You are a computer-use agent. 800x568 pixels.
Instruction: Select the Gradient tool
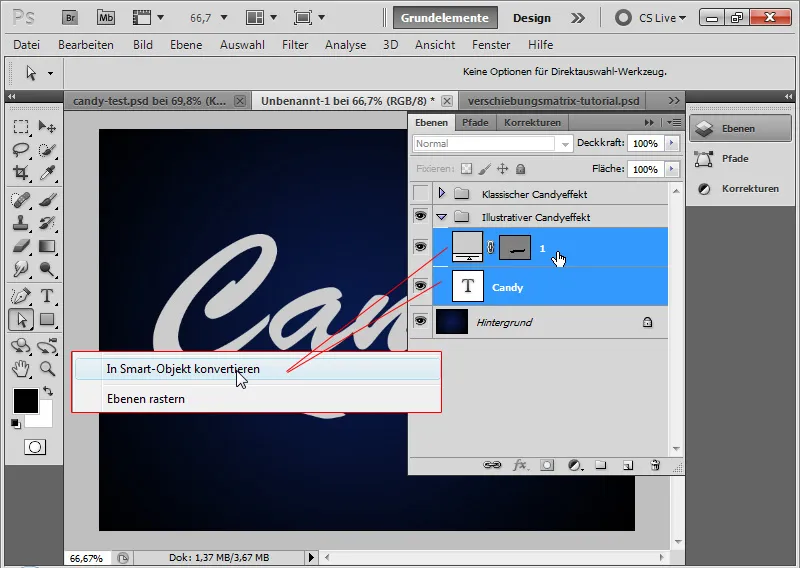(x=47, y=246)
